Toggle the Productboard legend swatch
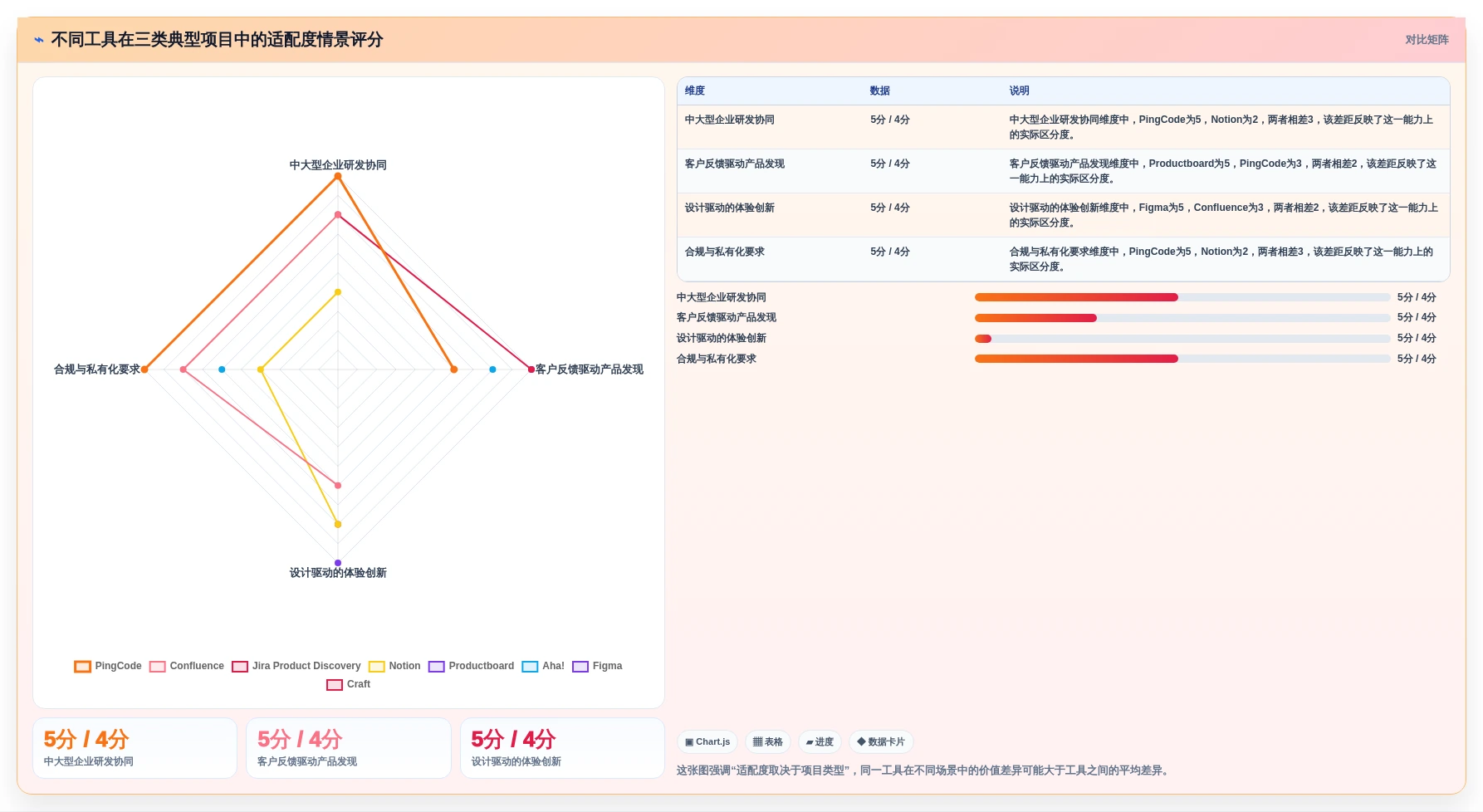The image size is (1483, 812). click(436, 667)
